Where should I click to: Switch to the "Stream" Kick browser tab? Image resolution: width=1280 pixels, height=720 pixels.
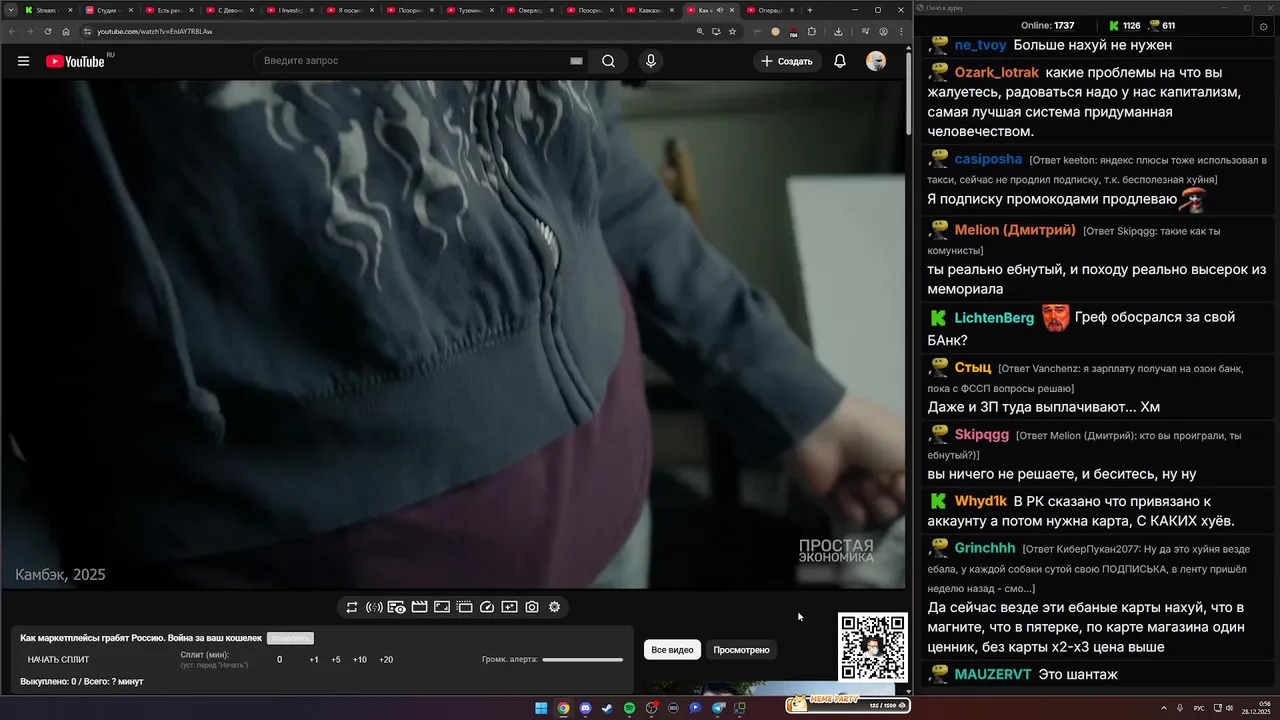coord(46,10)
